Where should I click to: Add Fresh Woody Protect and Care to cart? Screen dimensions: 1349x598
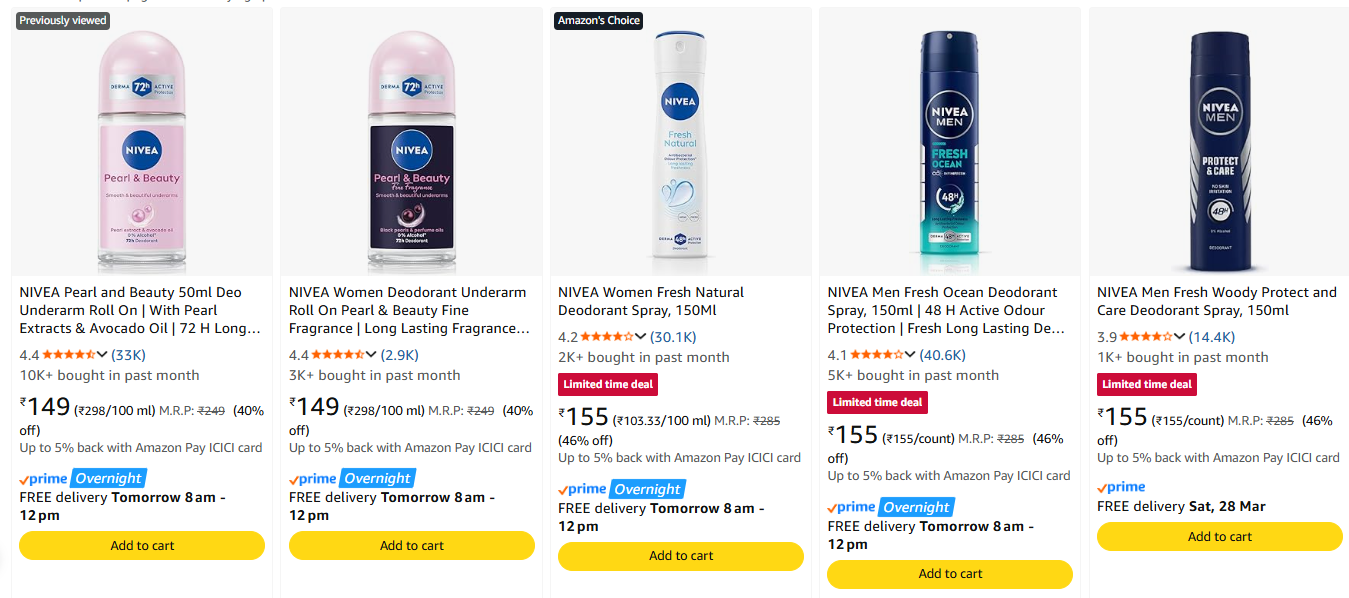pos(1219,537)
